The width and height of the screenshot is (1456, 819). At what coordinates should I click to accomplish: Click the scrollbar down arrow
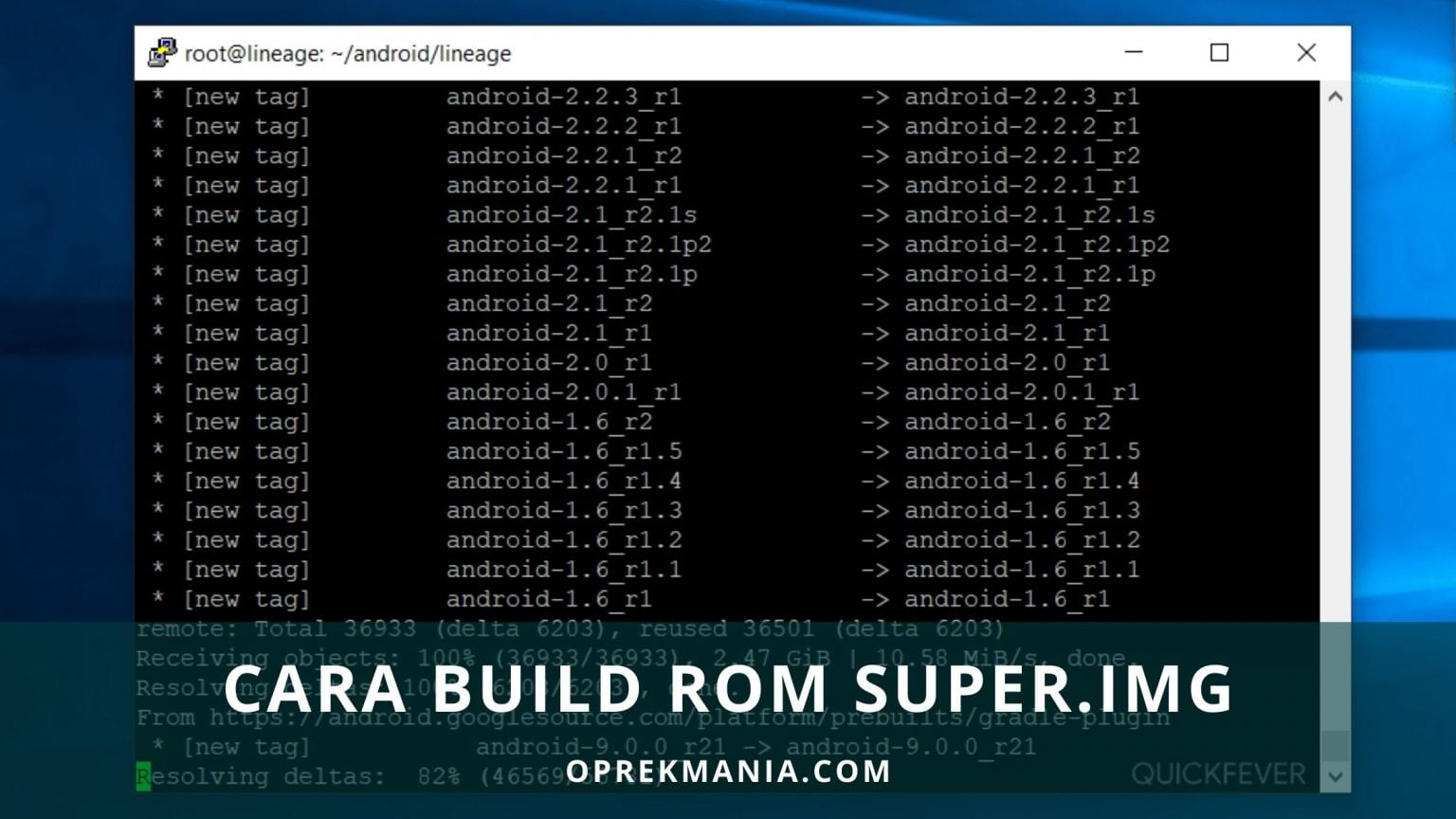pos(1336,774)
